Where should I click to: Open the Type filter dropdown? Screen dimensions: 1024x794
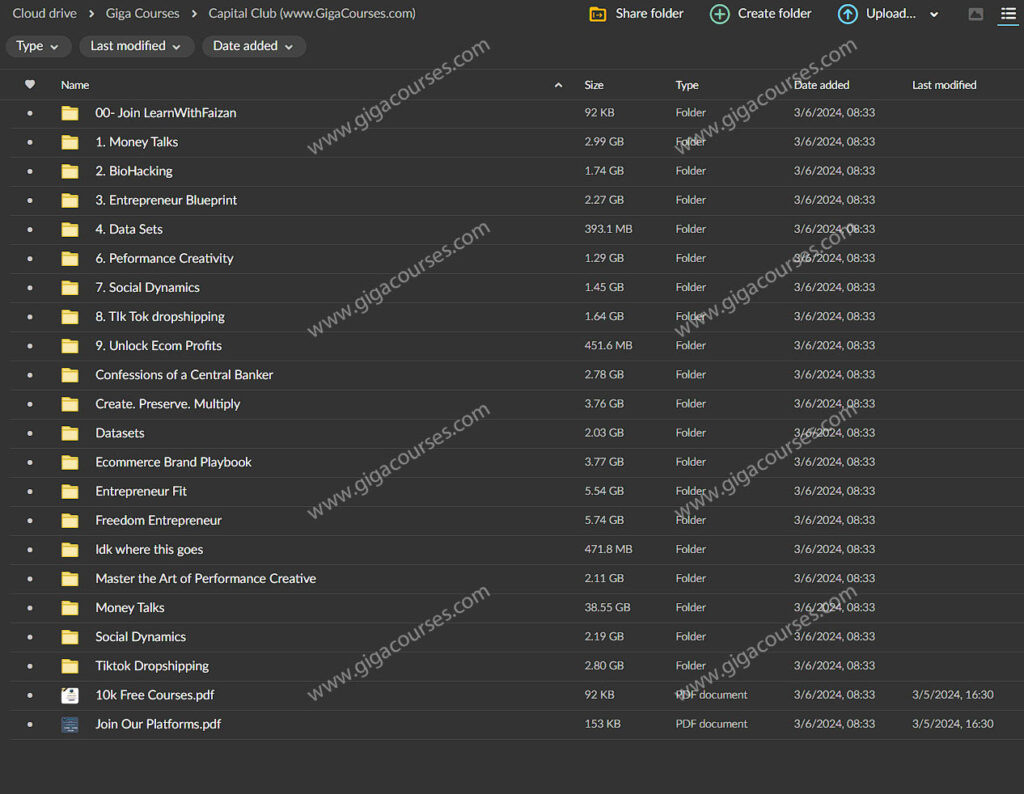[38, 46]
